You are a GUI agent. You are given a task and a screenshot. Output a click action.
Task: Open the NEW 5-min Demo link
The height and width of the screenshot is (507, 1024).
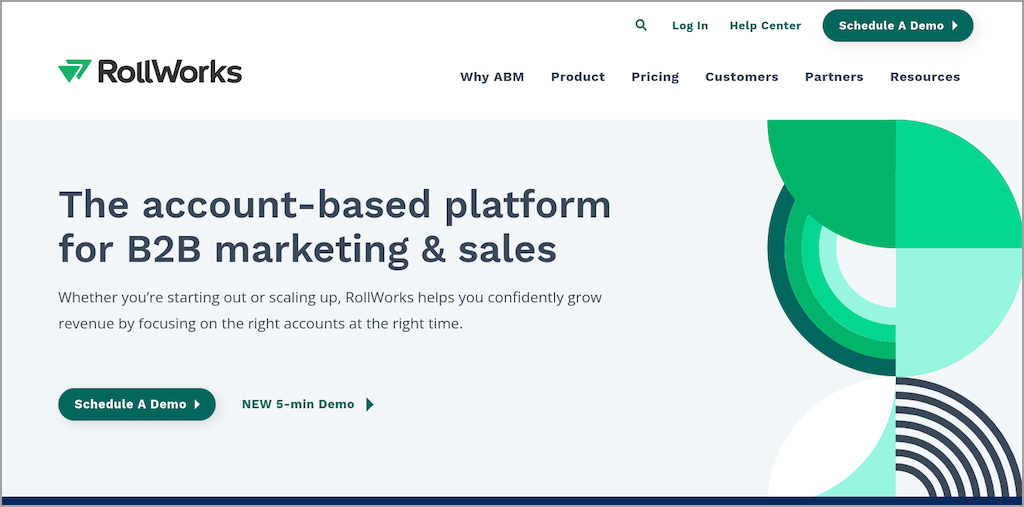(x=298, y=405)
